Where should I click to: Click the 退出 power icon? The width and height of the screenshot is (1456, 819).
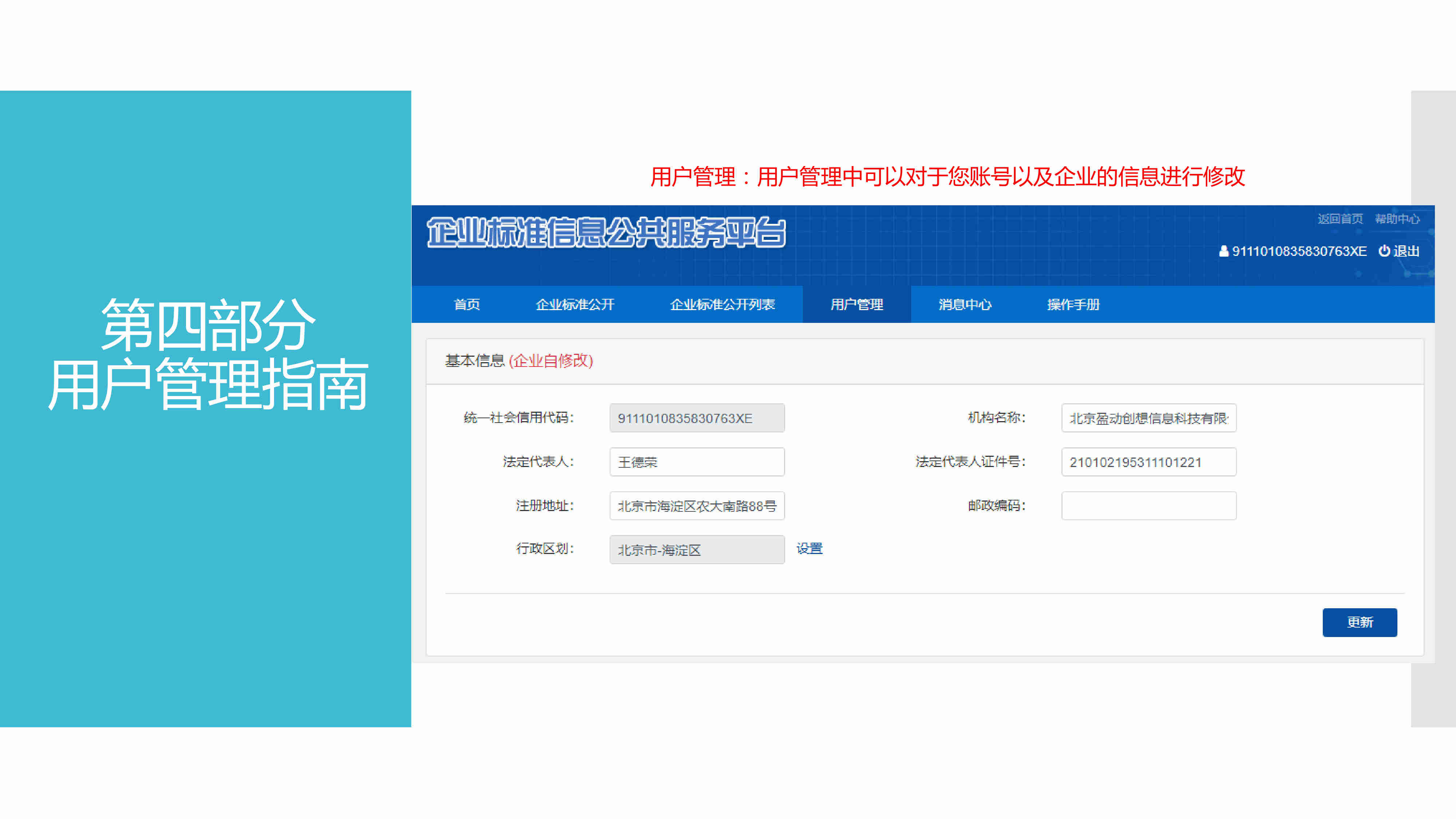(x=1384, y=251)
